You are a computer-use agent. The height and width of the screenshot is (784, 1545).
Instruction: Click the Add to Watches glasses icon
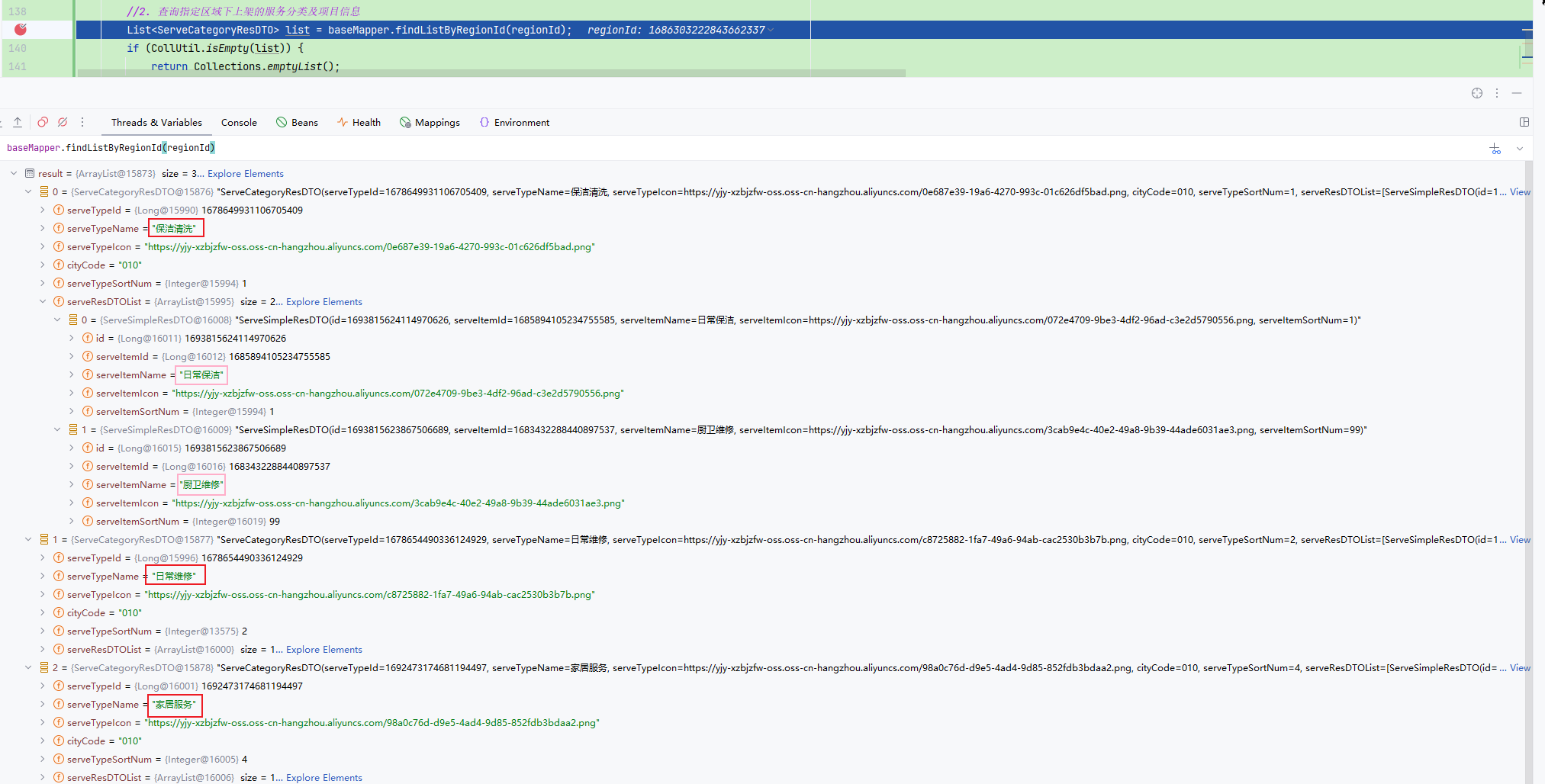coord(1495,149)
